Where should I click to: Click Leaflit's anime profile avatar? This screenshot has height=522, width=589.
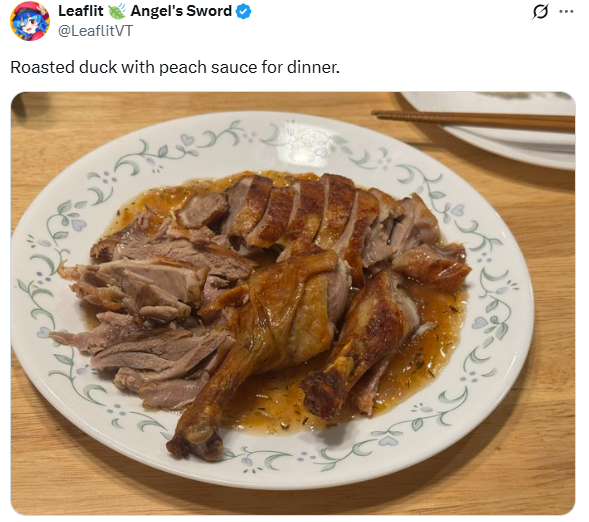30,21
